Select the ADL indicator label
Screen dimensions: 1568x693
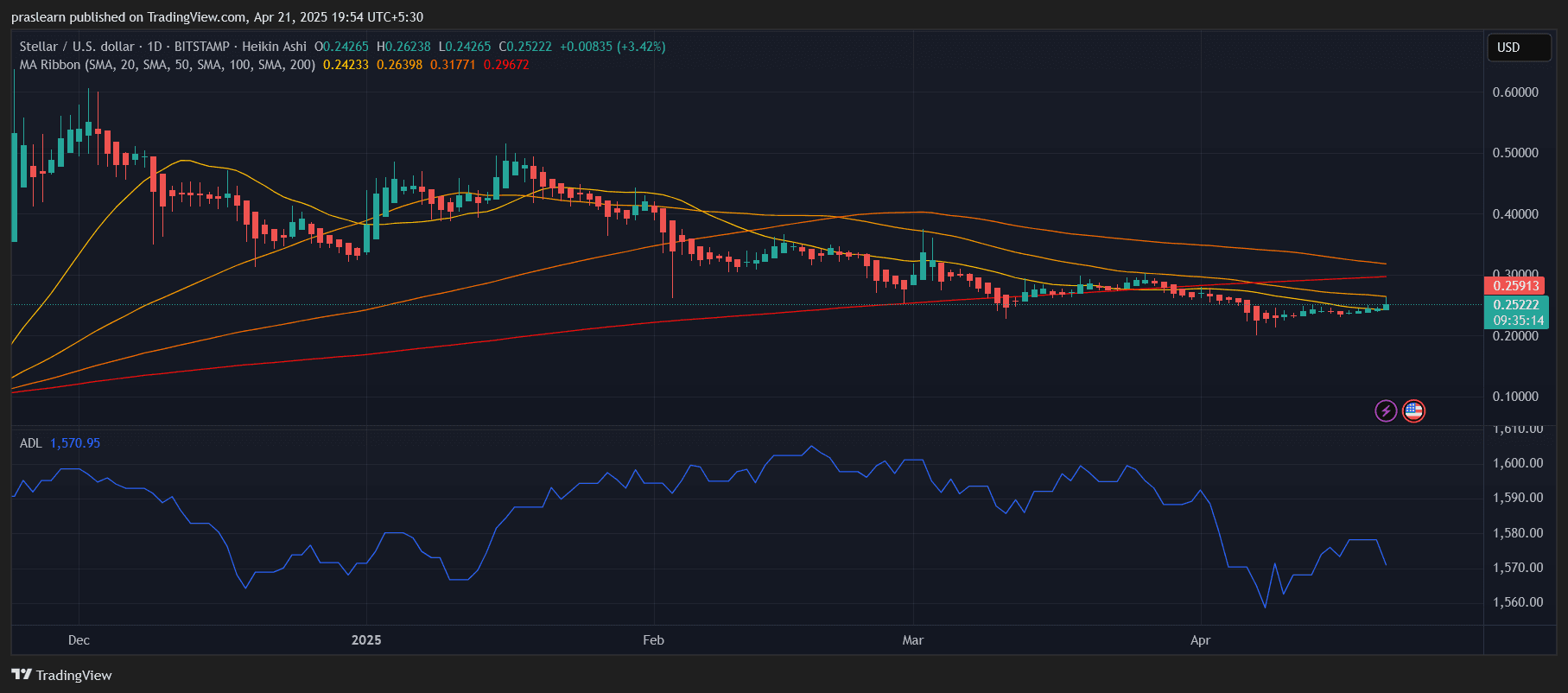(30, 443)
